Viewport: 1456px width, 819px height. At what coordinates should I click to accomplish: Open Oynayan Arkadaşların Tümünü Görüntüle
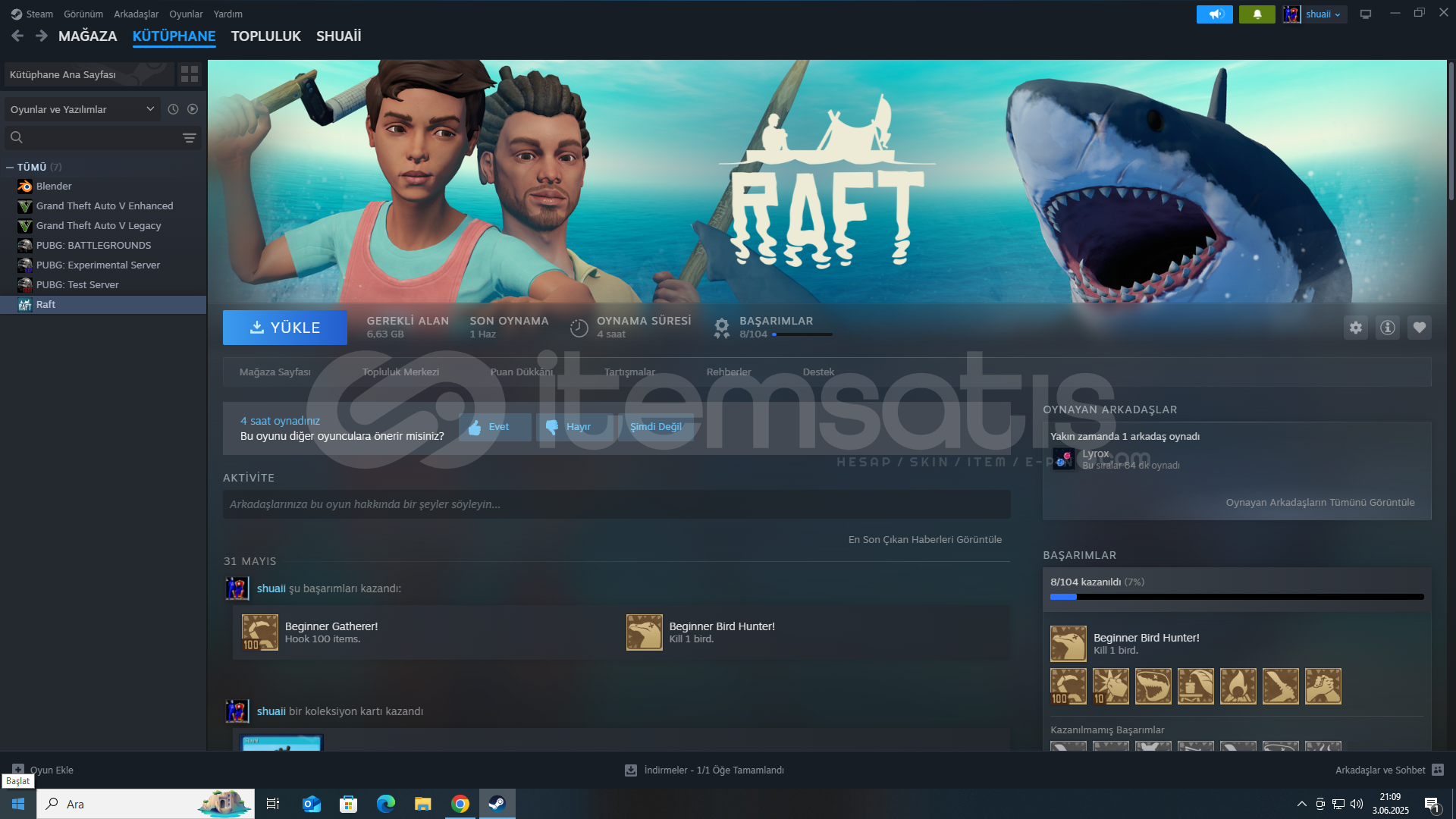coord(1320,502)
